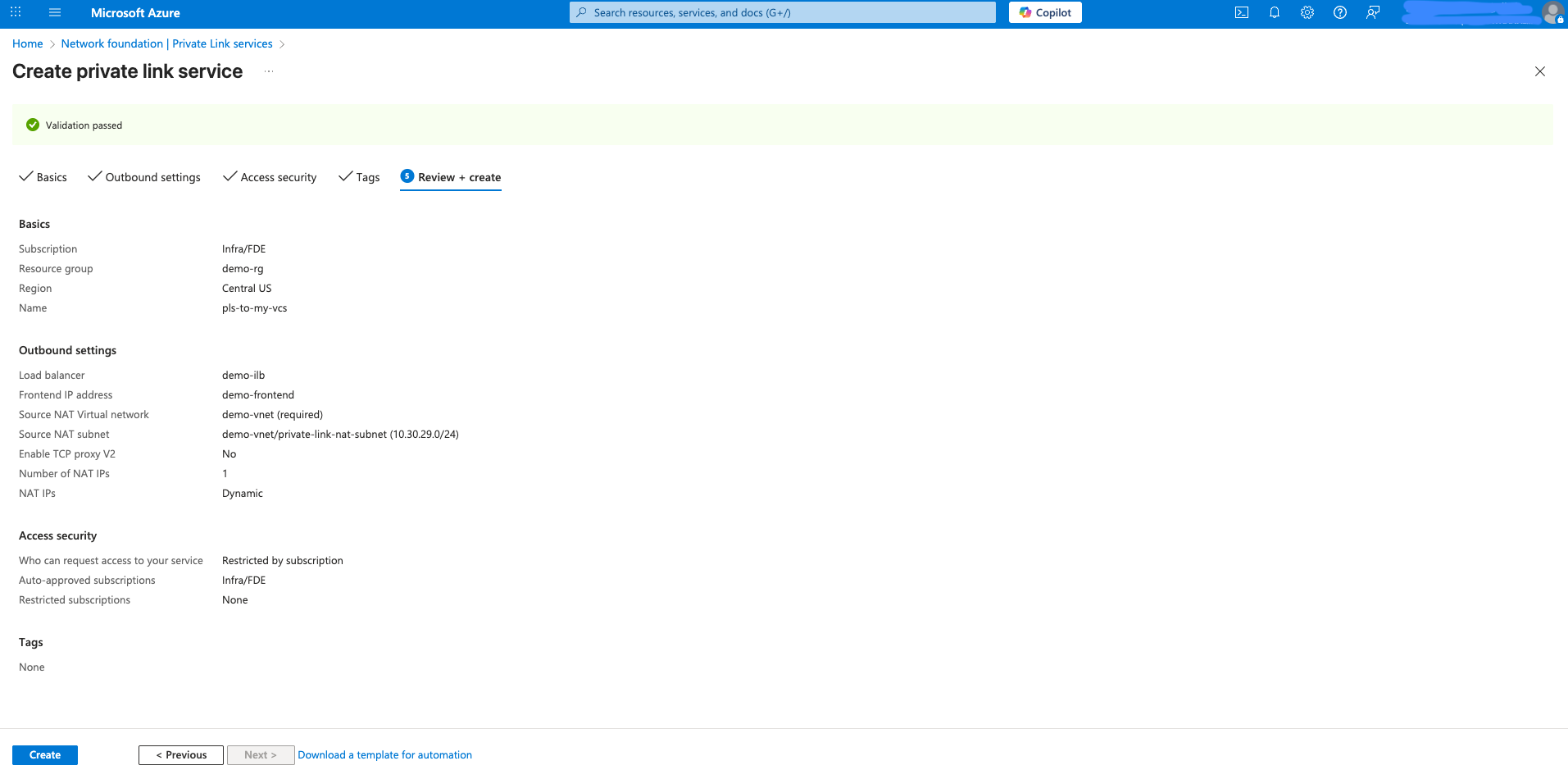Check the green Validation passed indicator
Viewport: 1568px width, 779px height.
[x=33, y=125]
